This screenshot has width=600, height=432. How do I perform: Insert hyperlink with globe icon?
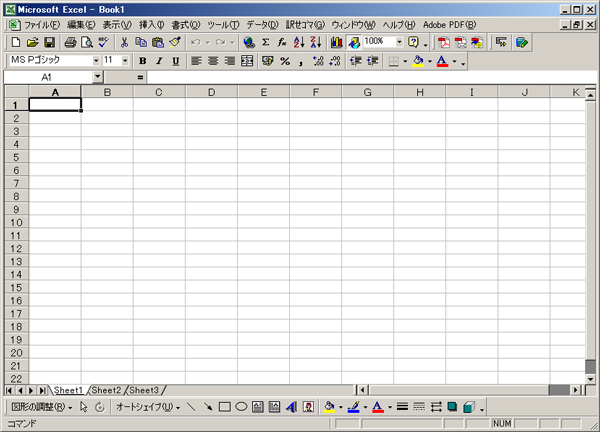click(249, 42)
